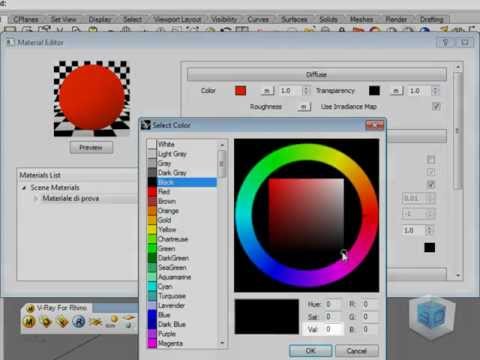
Task: Click the small M icon beside V-Ray For Rhino title
Action: 30,308
